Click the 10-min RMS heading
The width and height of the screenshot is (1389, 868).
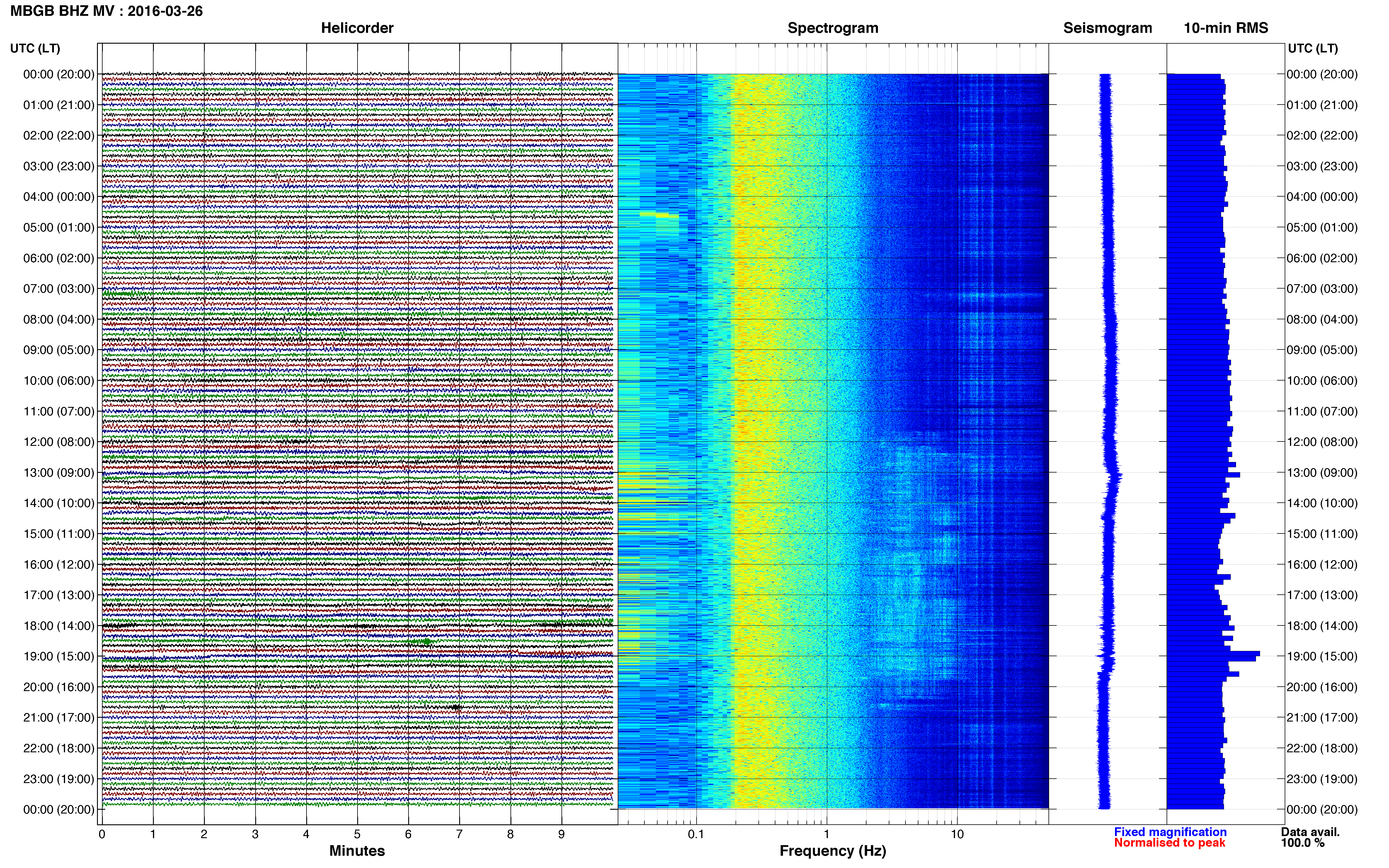click(x=1226, y=28)
